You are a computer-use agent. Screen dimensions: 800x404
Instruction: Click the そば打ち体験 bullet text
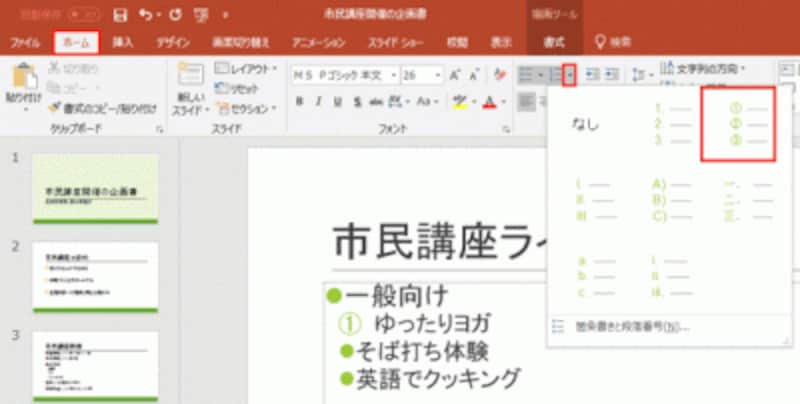tap(422, 351)
